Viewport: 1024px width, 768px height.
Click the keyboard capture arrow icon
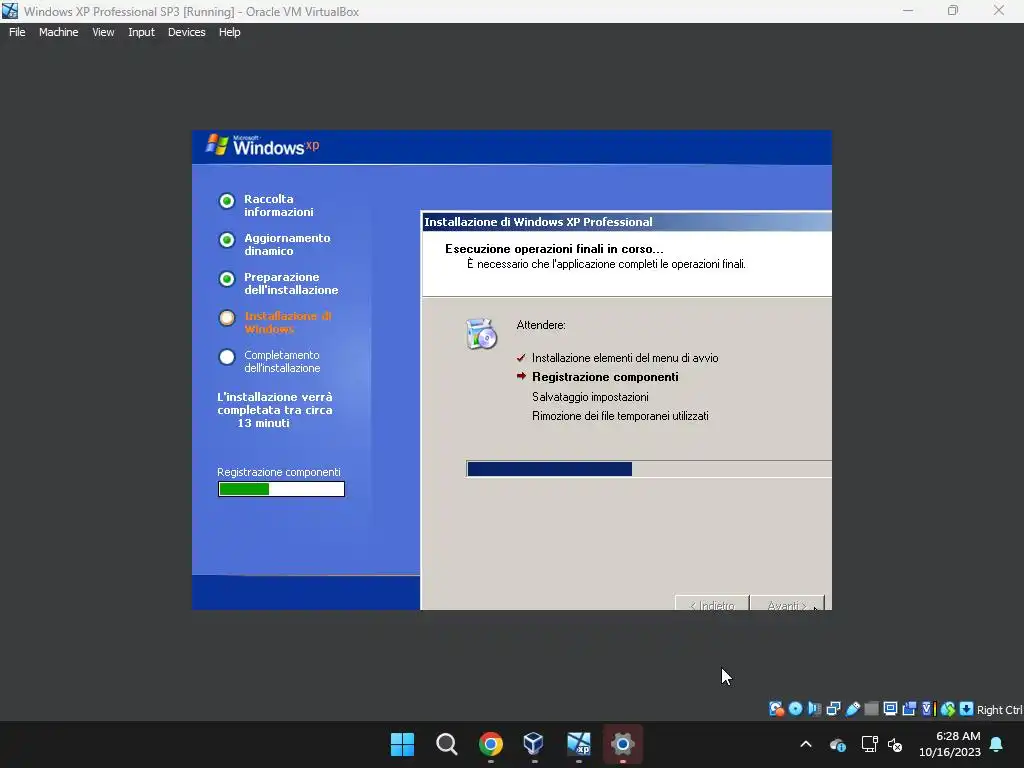(967, 709)
